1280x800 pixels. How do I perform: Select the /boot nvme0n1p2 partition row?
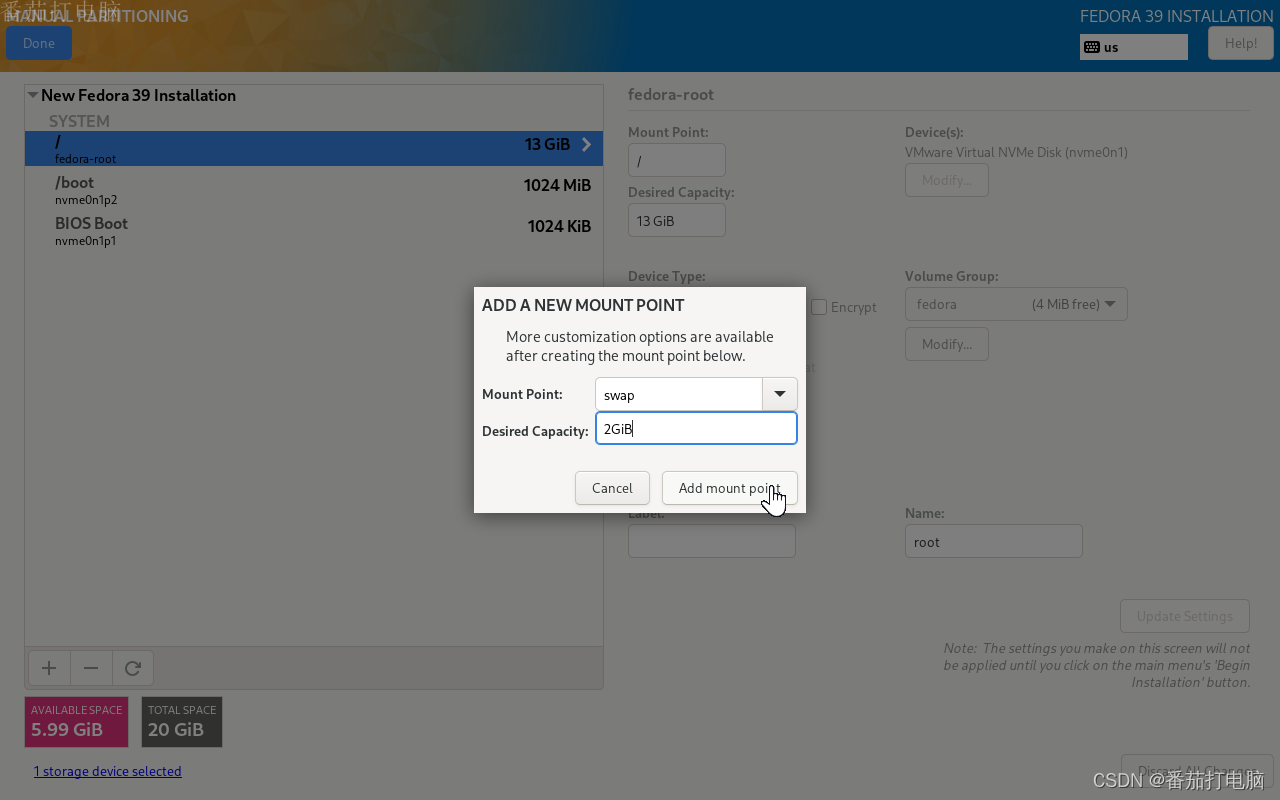tap(314, 189)
